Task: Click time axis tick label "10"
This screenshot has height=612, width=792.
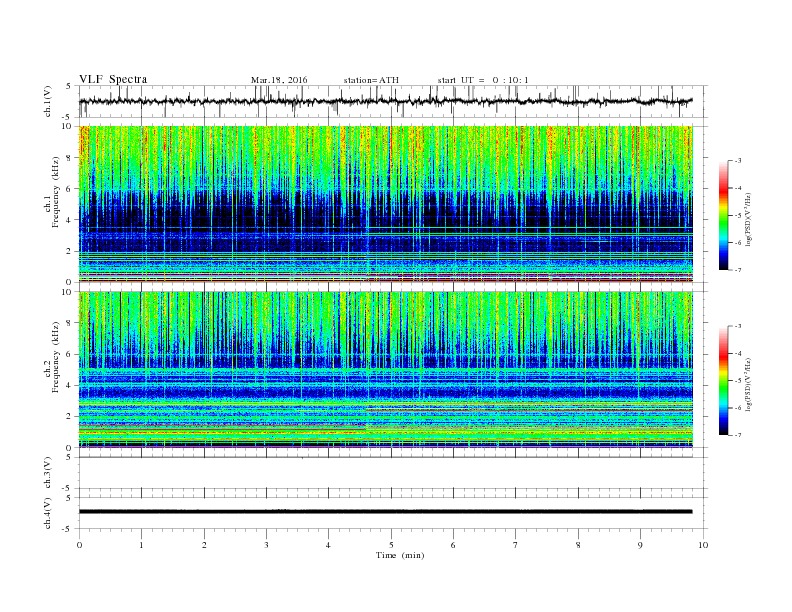Action: pos(703,545)
